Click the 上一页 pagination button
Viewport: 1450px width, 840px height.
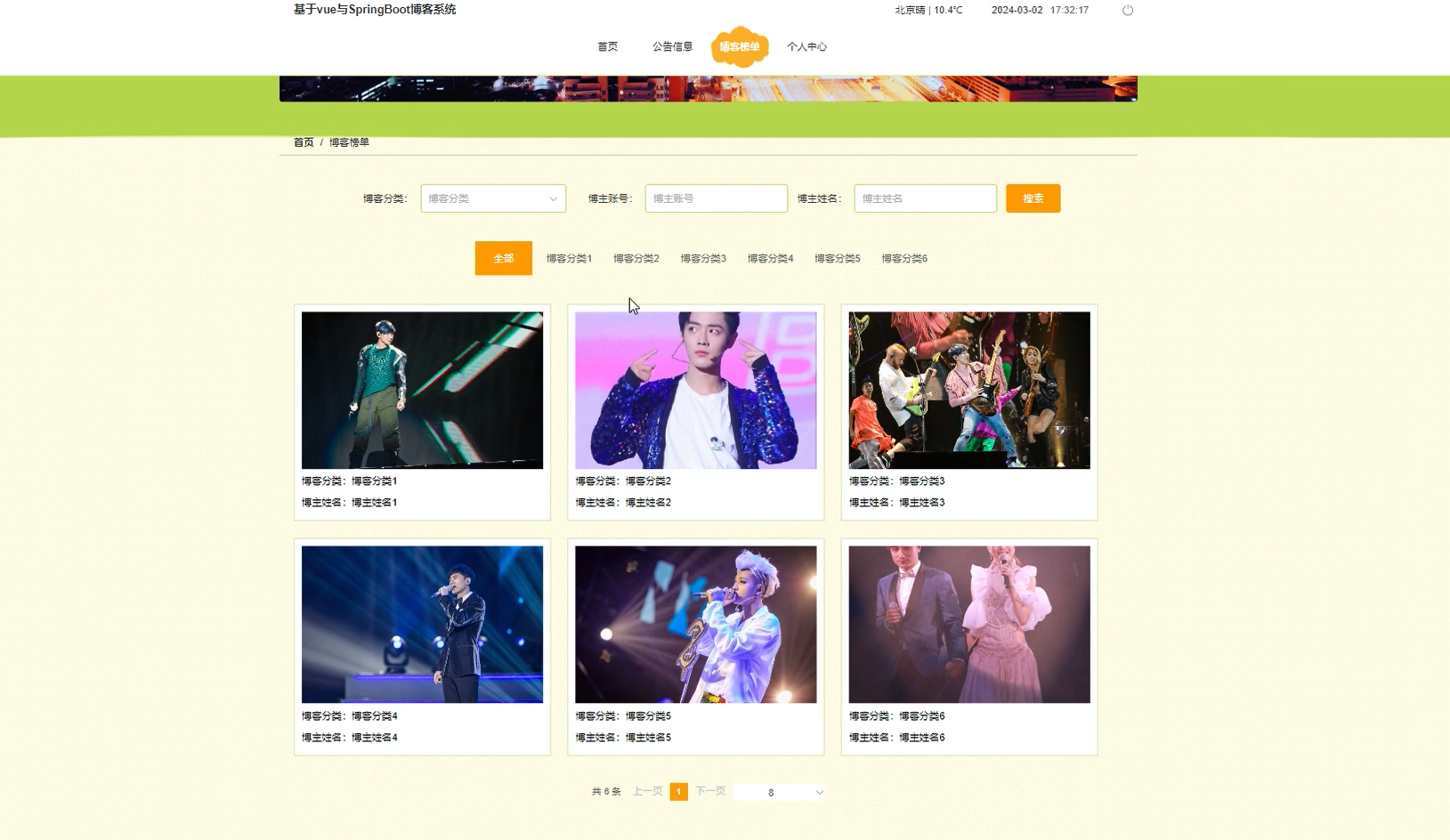(647, 791)
